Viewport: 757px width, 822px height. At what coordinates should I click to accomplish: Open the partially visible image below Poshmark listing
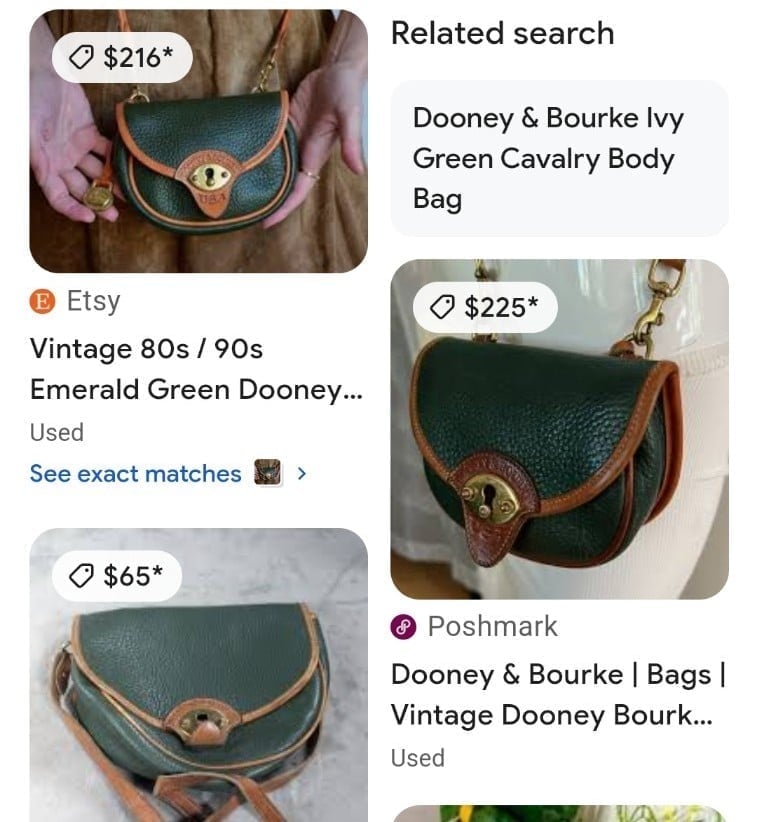[x=559, y=814]
